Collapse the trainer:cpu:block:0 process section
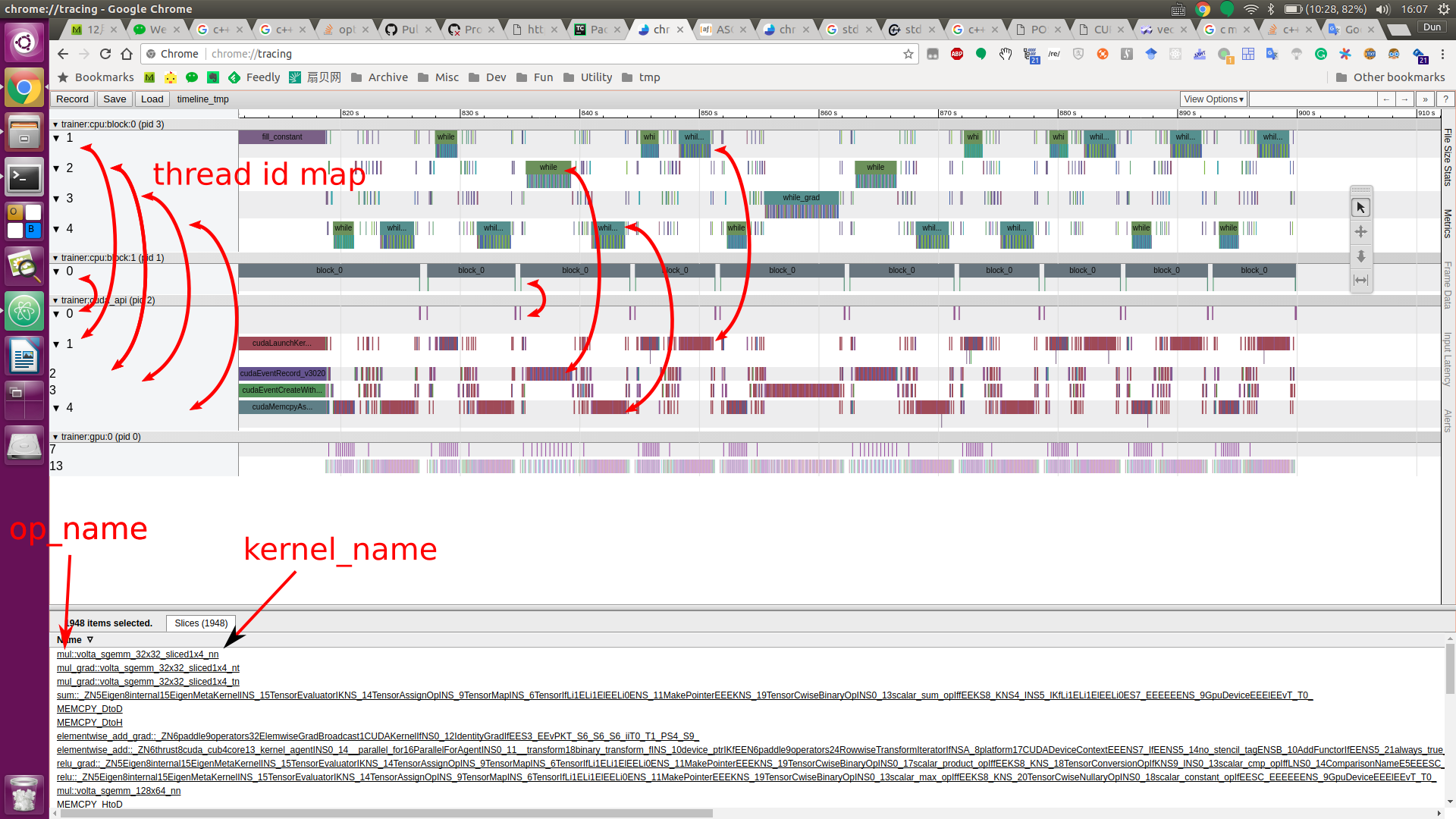 point(55,124)
